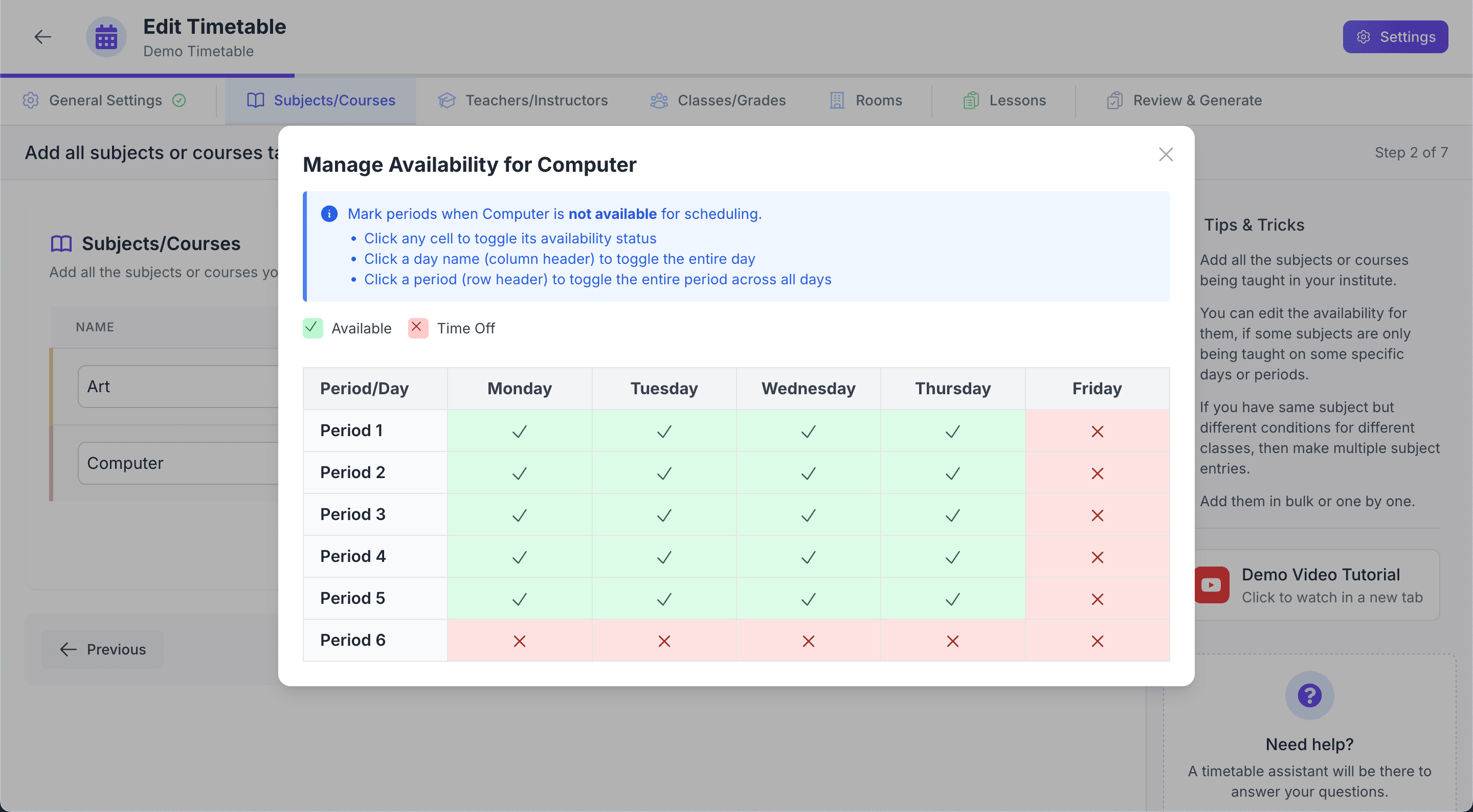Image resolution: width=1473 pixels, height=812 pixels.
Task: Click the green Available legend swatch
Action: pyautogui.click(x=312, y=328)
